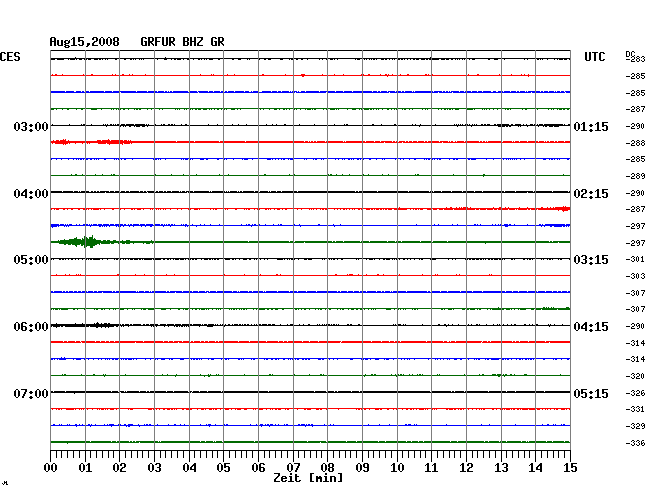Select the station code GRFUR
650x494 pixels.
click(158, 42)
